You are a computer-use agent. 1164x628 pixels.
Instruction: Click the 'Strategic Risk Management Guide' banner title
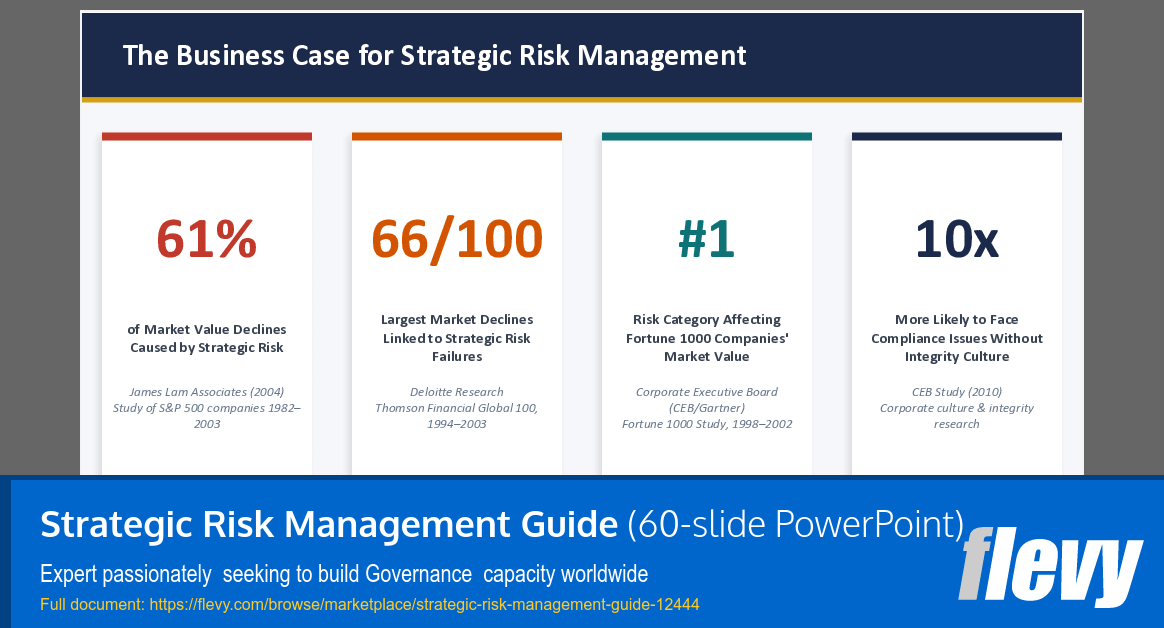[329, 524]
